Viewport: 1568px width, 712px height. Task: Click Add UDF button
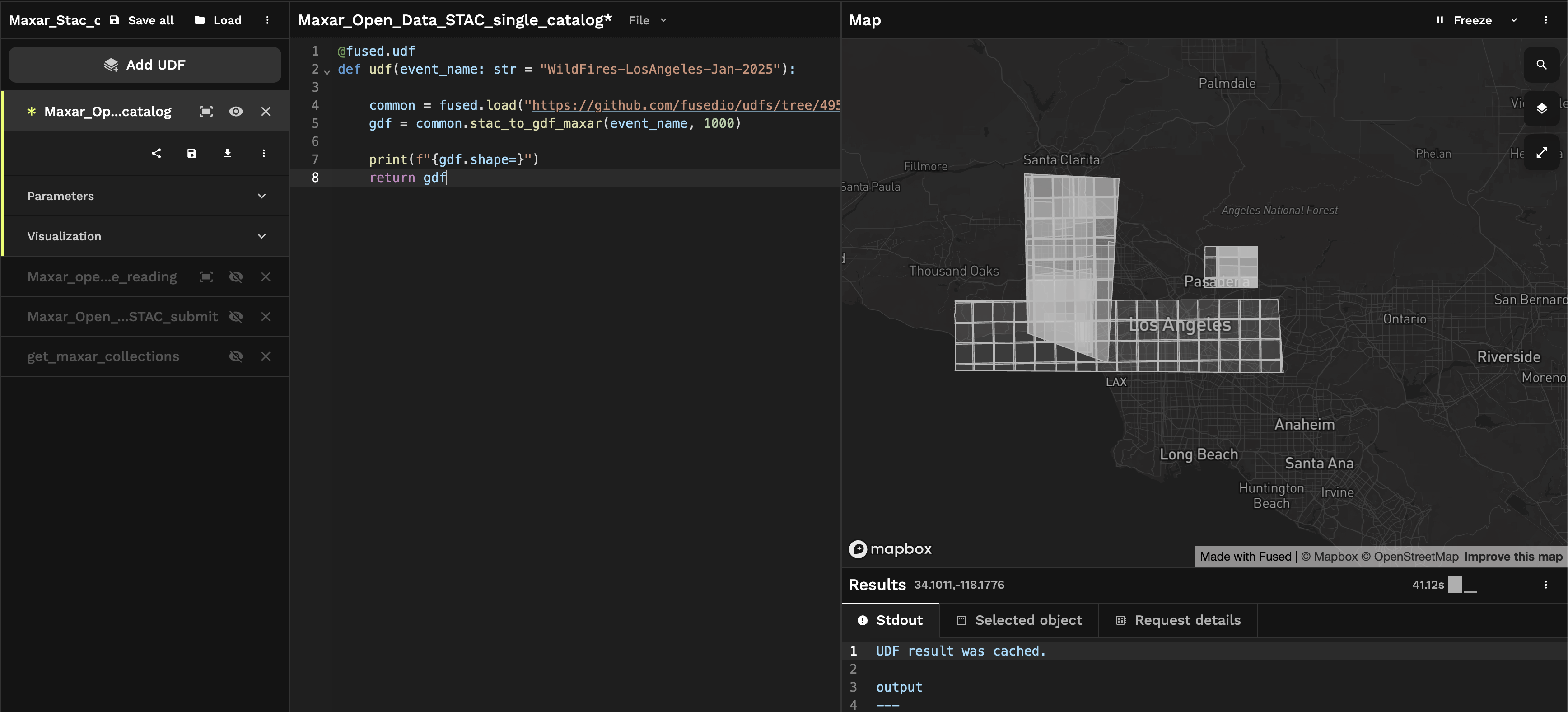pos(145,65)
